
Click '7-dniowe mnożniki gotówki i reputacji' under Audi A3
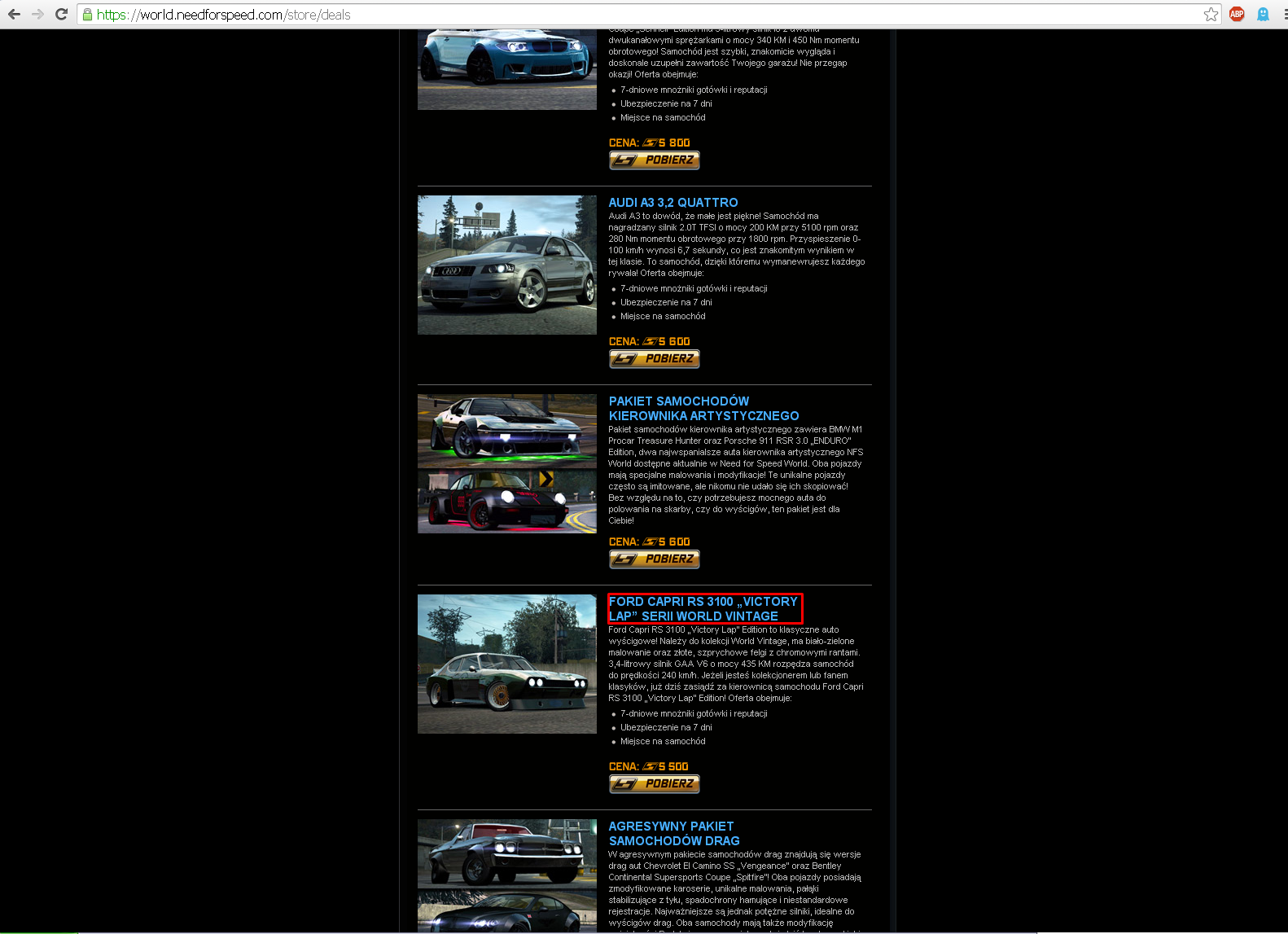694,289
